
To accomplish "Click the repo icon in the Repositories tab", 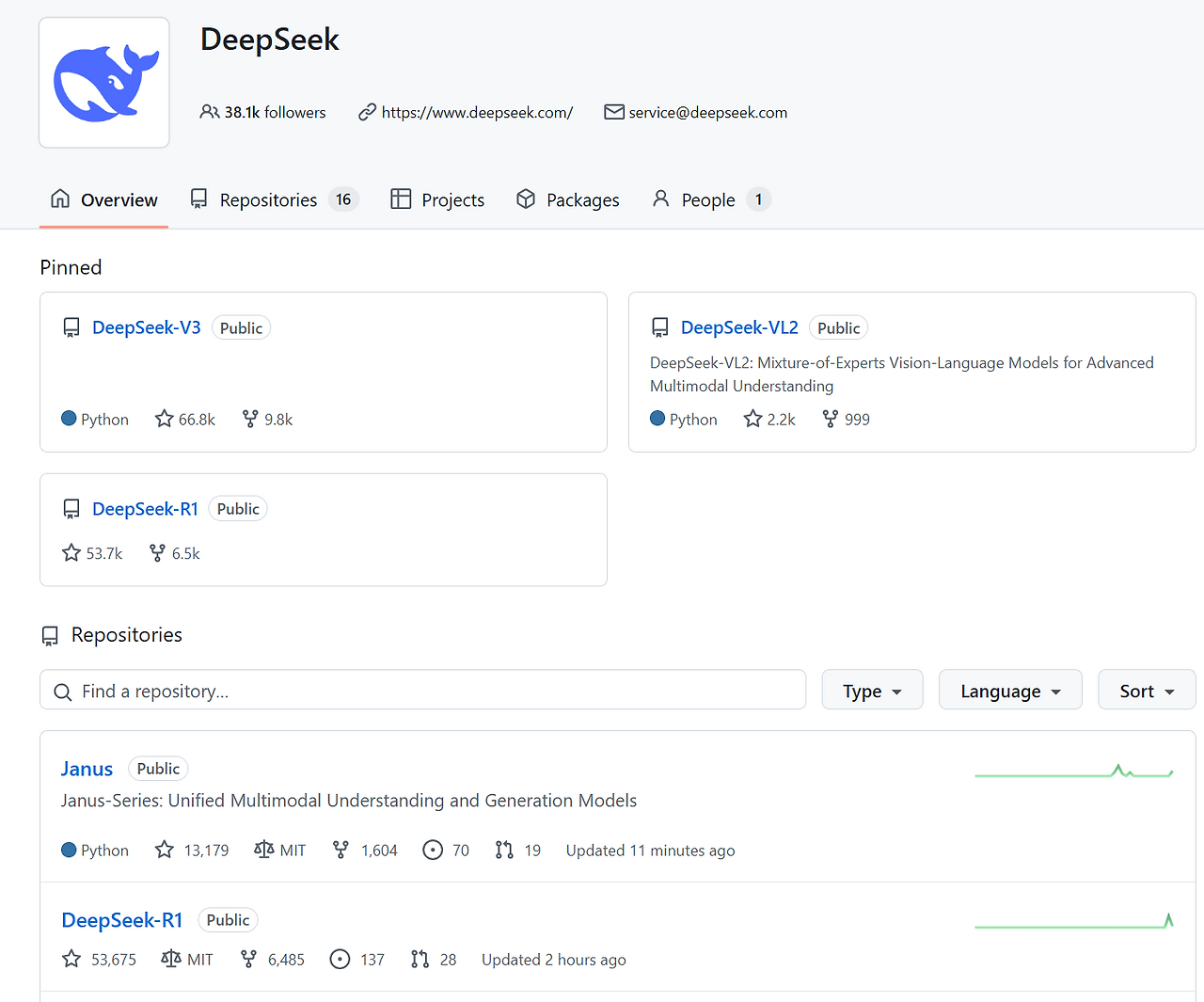I will point(198,199).
